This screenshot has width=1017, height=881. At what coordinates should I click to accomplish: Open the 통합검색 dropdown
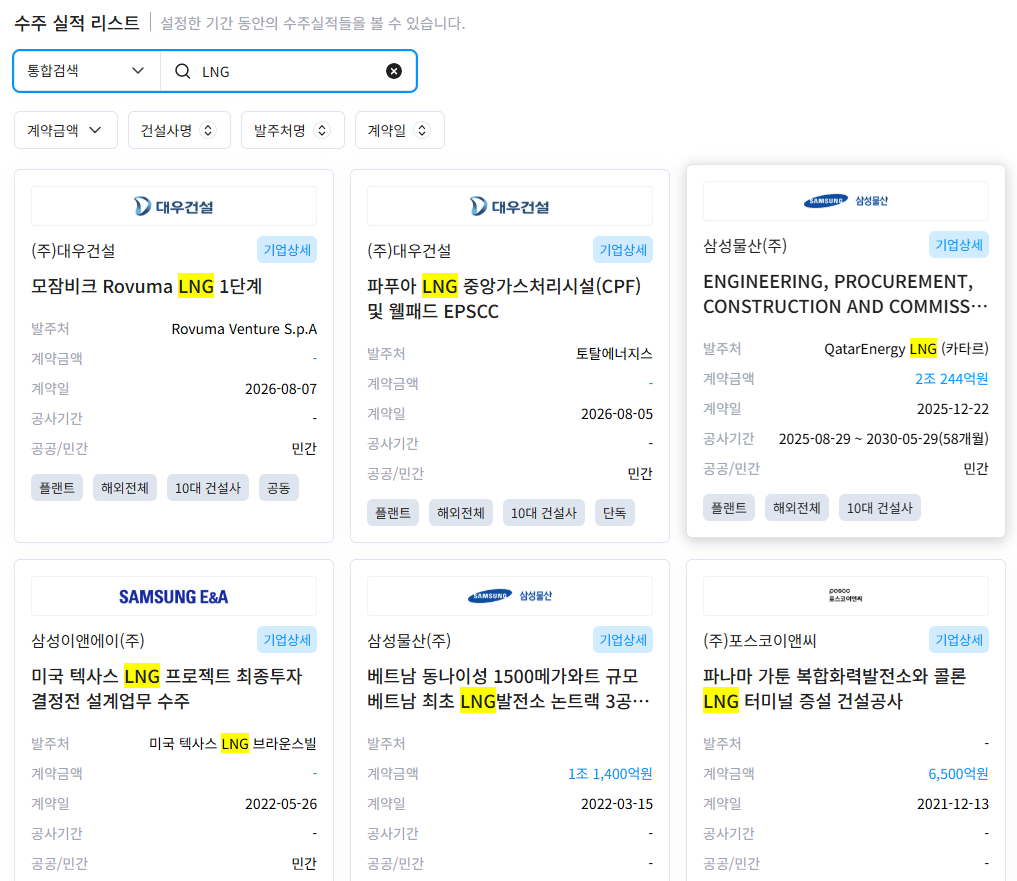tap(86, 71)
